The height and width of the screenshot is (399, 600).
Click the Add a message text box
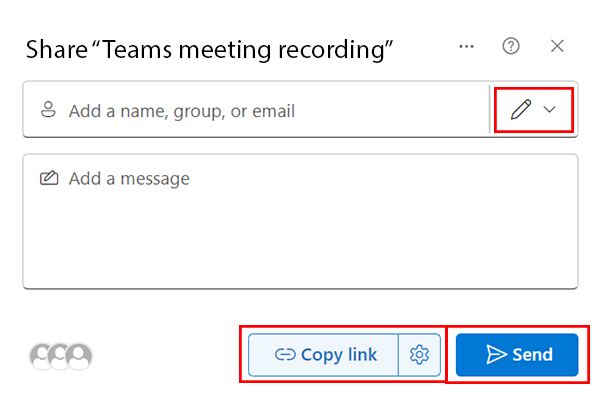[300, 222]
